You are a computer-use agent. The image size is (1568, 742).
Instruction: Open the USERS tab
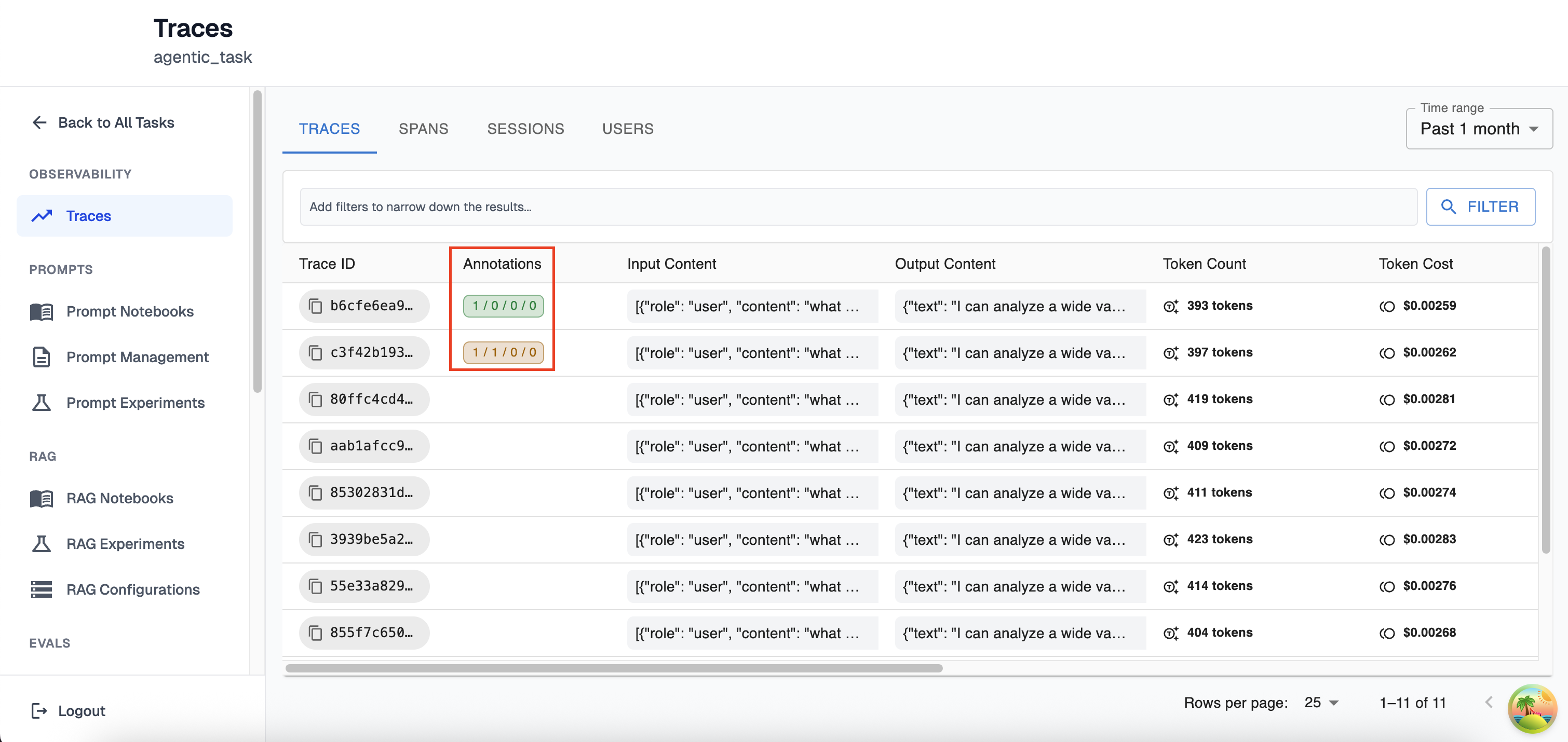(x=628, y=129)
